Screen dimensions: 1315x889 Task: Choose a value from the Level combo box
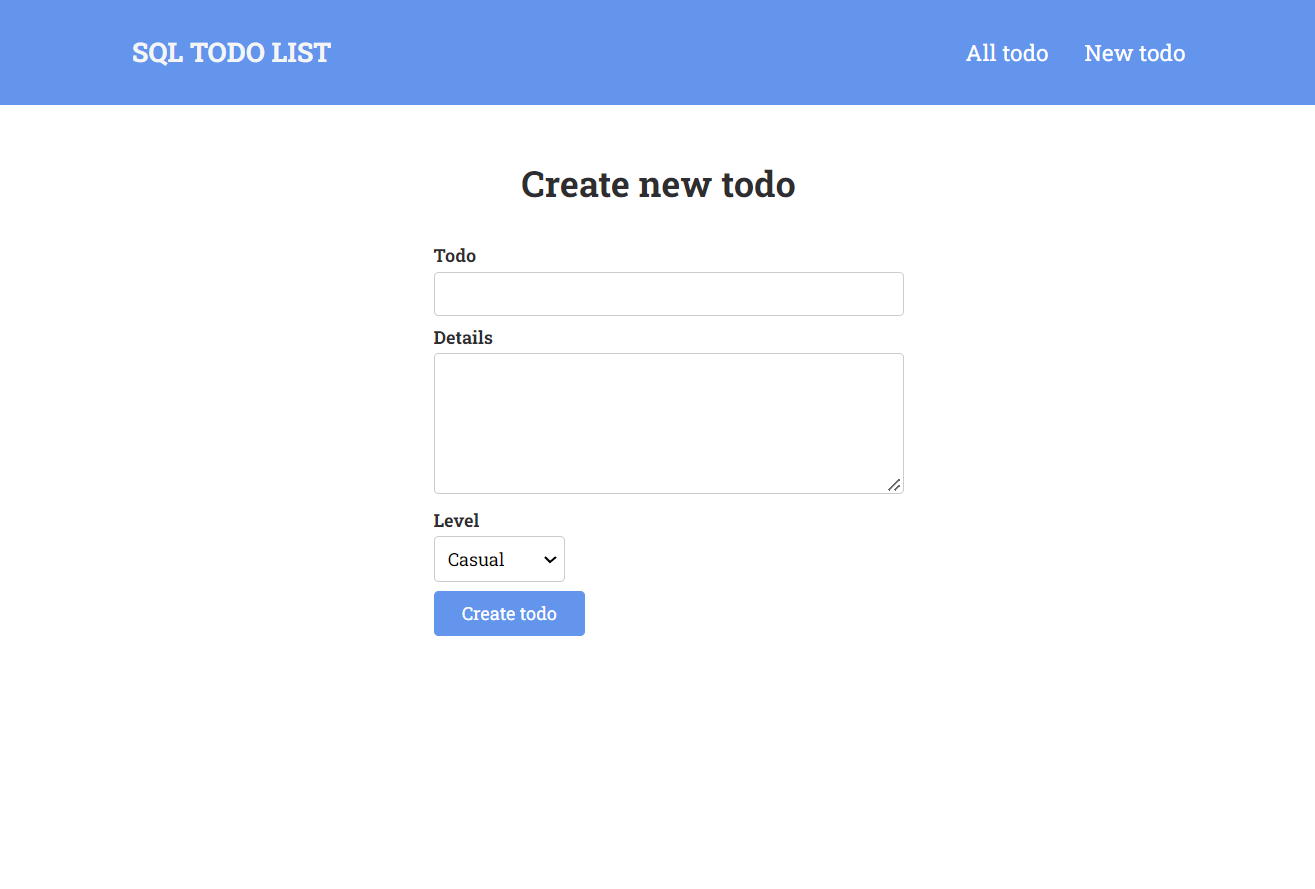[x=499, y=559]
